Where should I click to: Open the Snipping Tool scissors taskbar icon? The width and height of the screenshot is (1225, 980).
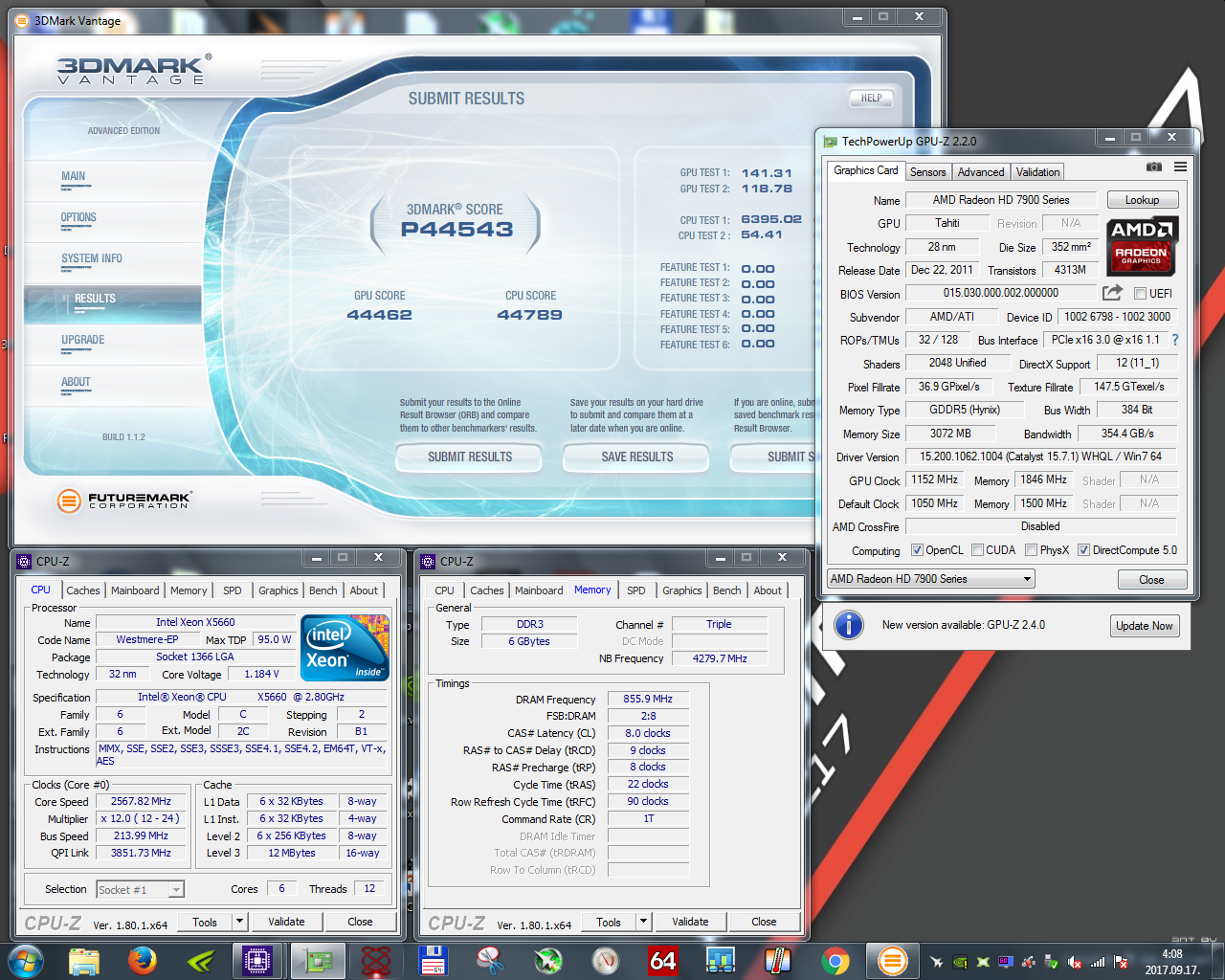490,960
